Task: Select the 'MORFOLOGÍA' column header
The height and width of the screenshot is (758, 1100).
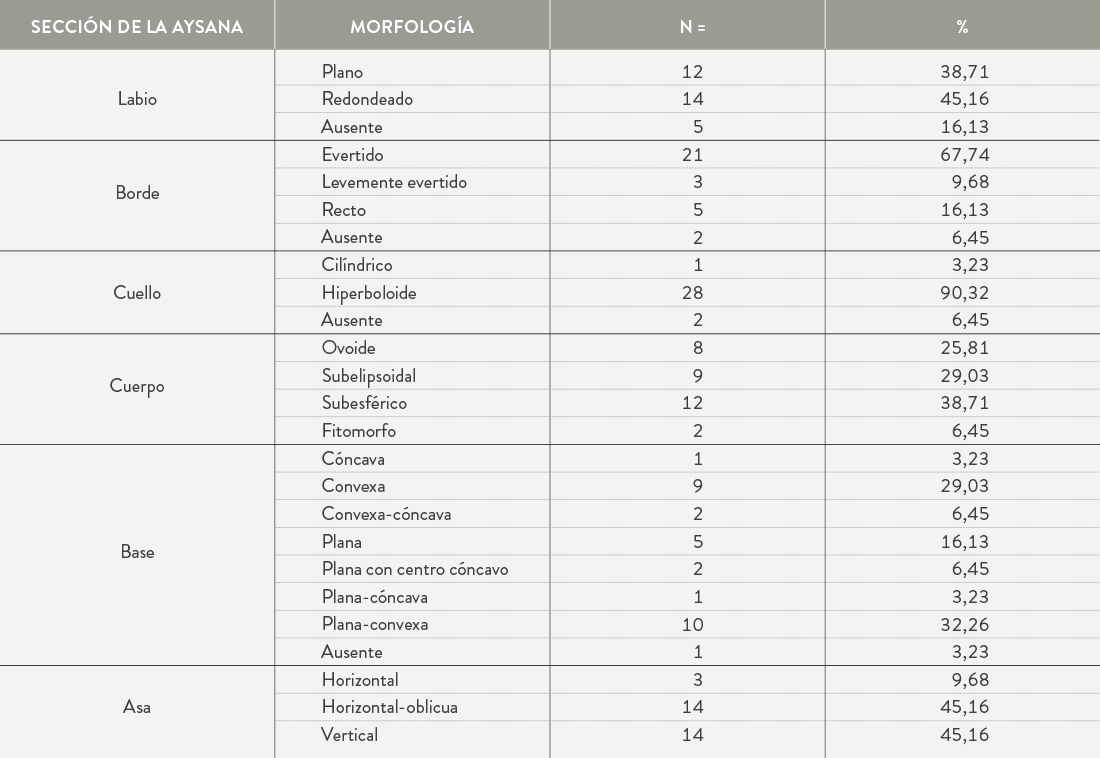Action: click(412, 27)
